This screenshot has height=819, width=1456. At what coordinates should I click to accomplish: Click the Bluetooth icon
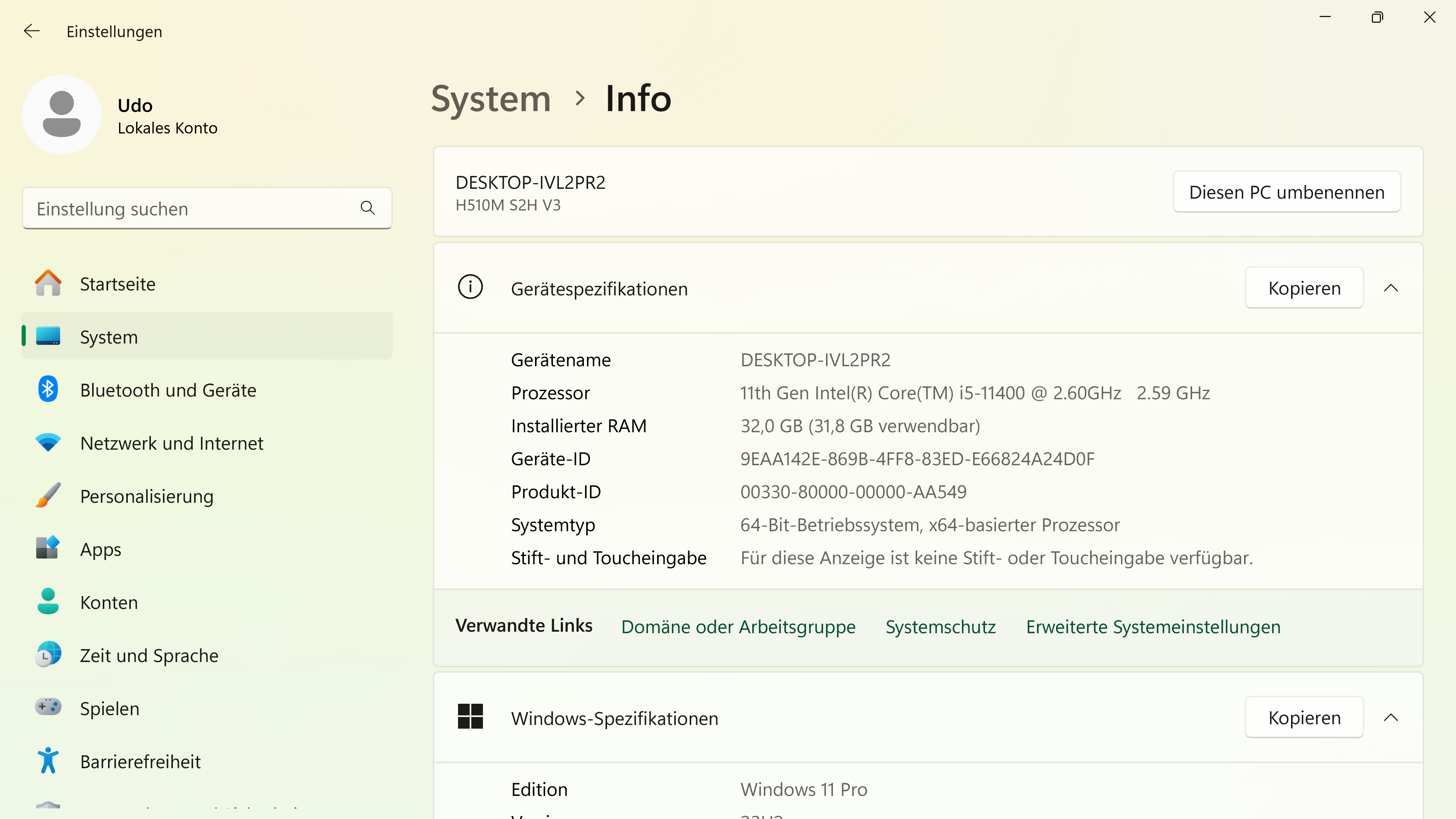tap(48, 389)
